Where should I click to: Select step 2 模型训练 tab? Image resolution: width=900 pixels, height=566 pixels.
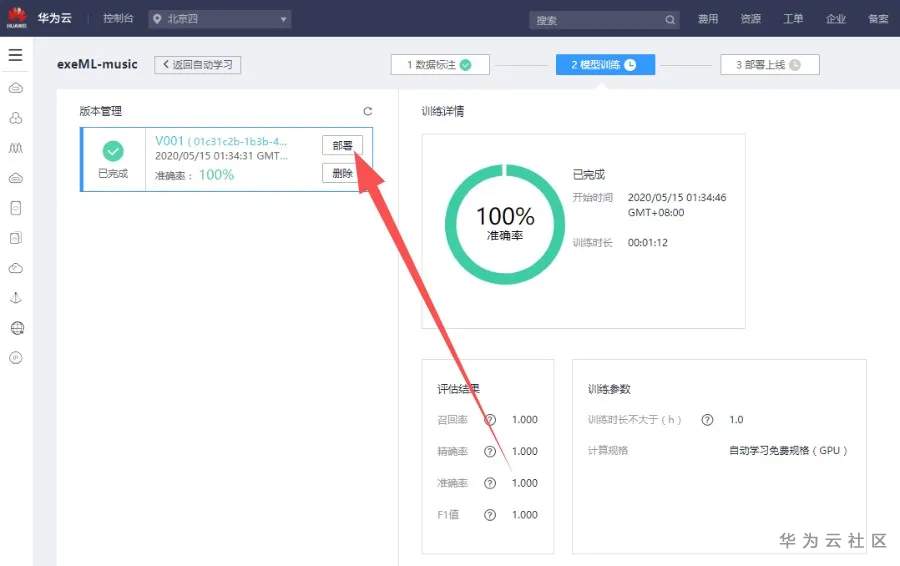click(605, 65)
